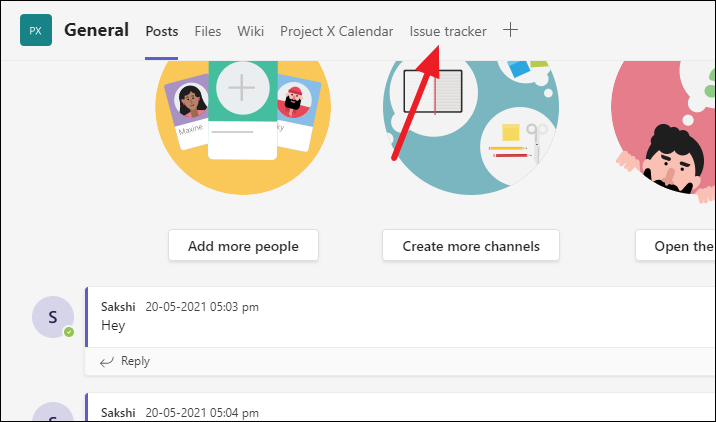The width and height of the screenshot is (716, 422).
Task: Open Sakshi's avatar beside Hey message
Action: click(53, 317)
